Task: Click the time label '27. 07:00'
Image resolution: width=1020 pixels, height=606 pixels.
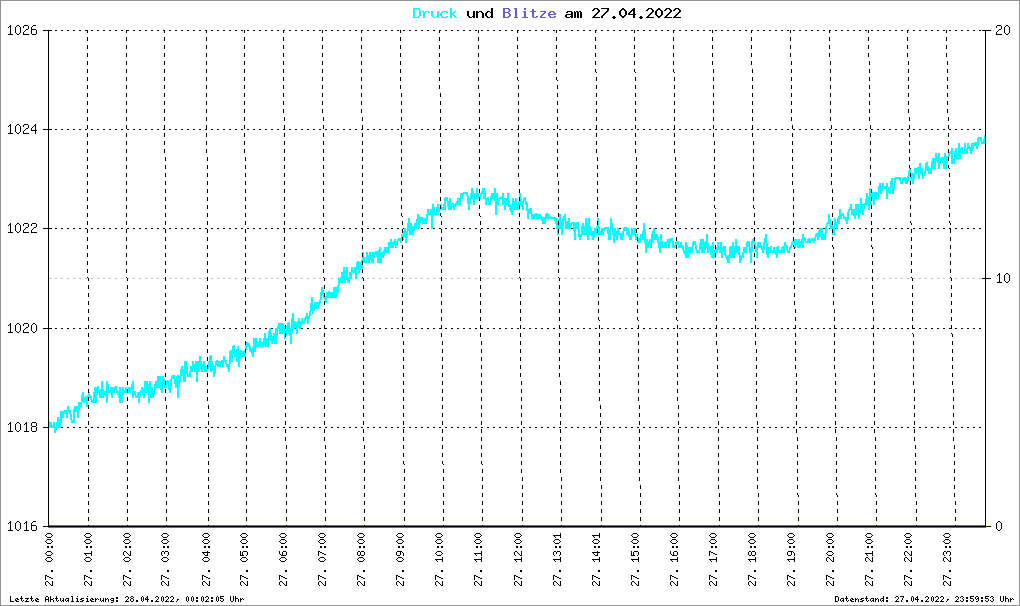Action: [x=323, y=560]
